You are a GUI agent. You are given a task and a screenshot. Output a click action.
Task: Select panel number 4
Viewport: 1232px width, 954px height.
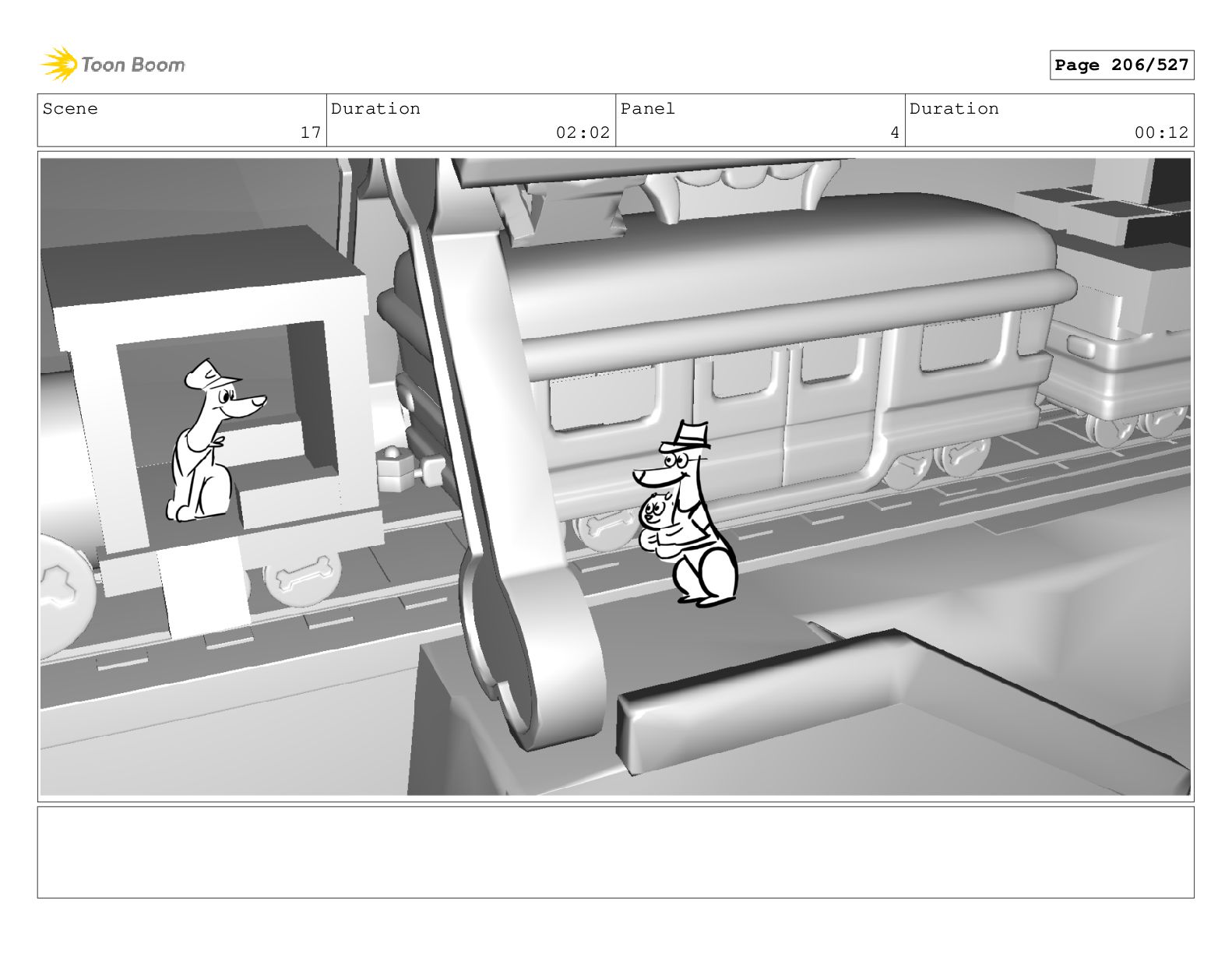[x=895, y=132]
